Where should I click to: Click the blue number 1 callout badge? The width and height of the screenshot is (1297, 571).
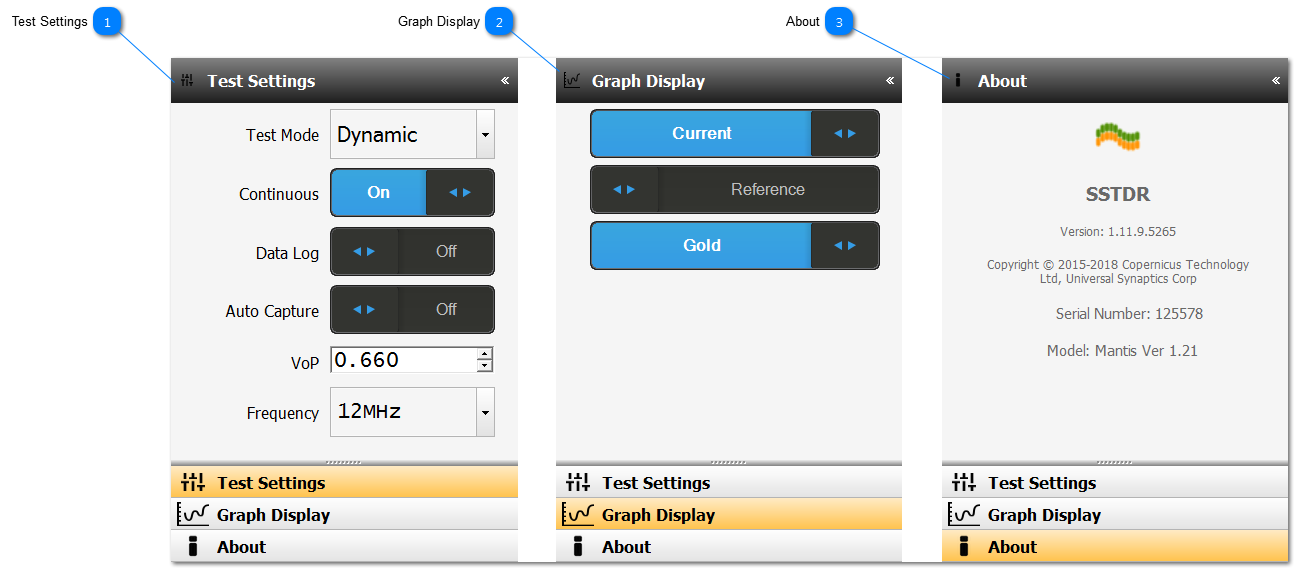[107, 21]
